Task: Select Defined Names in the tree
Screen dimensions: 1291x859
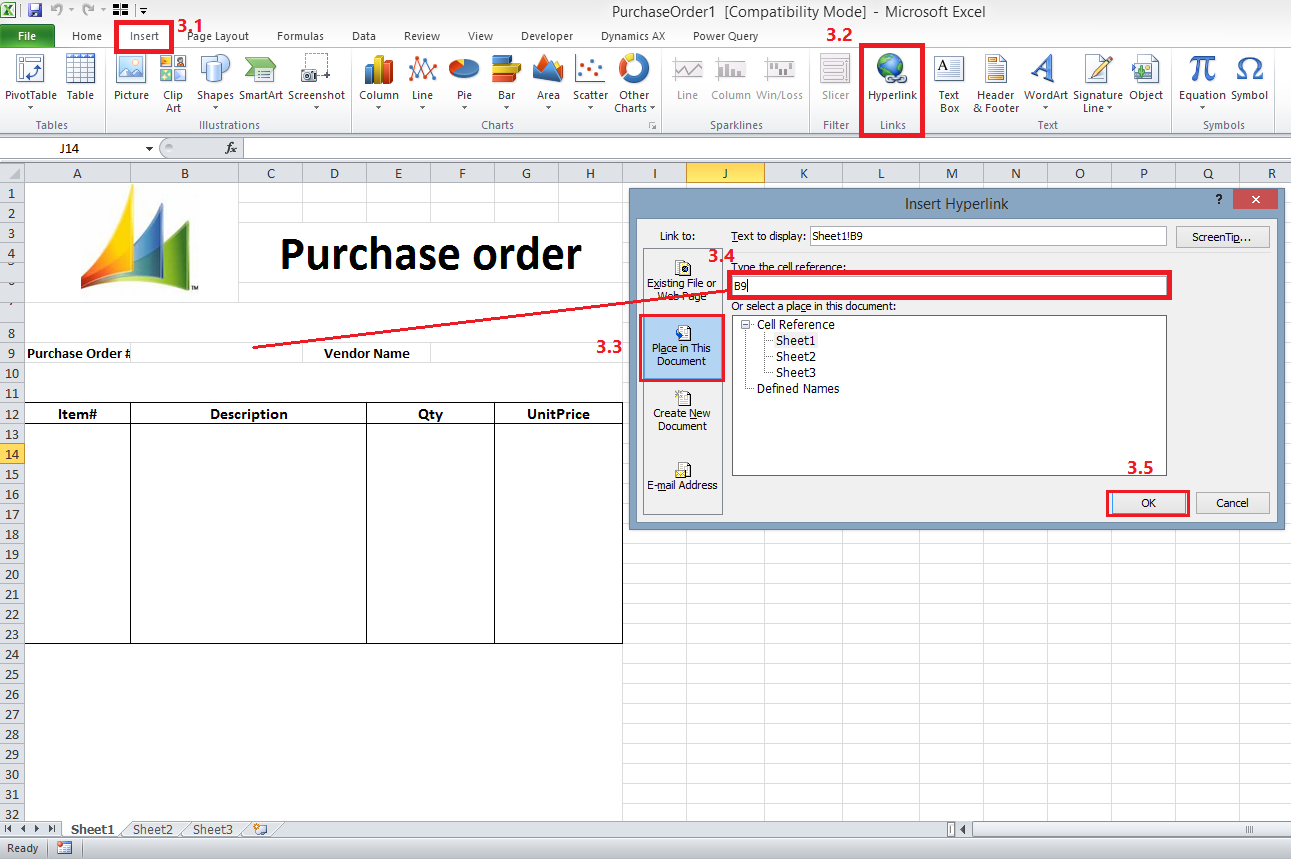Action: [798, 389]
